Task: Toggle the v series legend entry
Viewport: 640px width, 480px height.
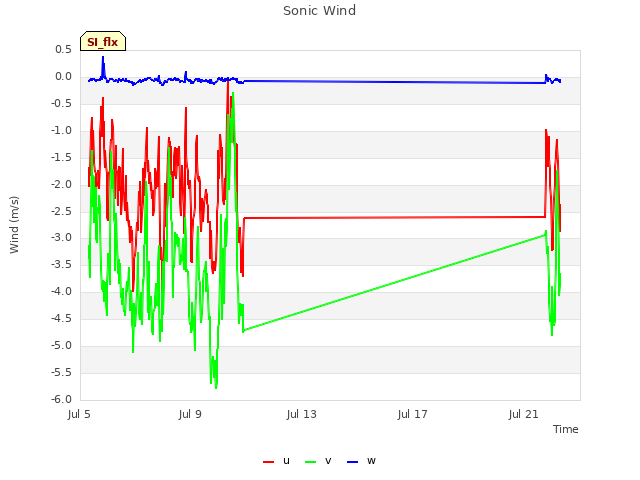Action: tap(318, 461)
